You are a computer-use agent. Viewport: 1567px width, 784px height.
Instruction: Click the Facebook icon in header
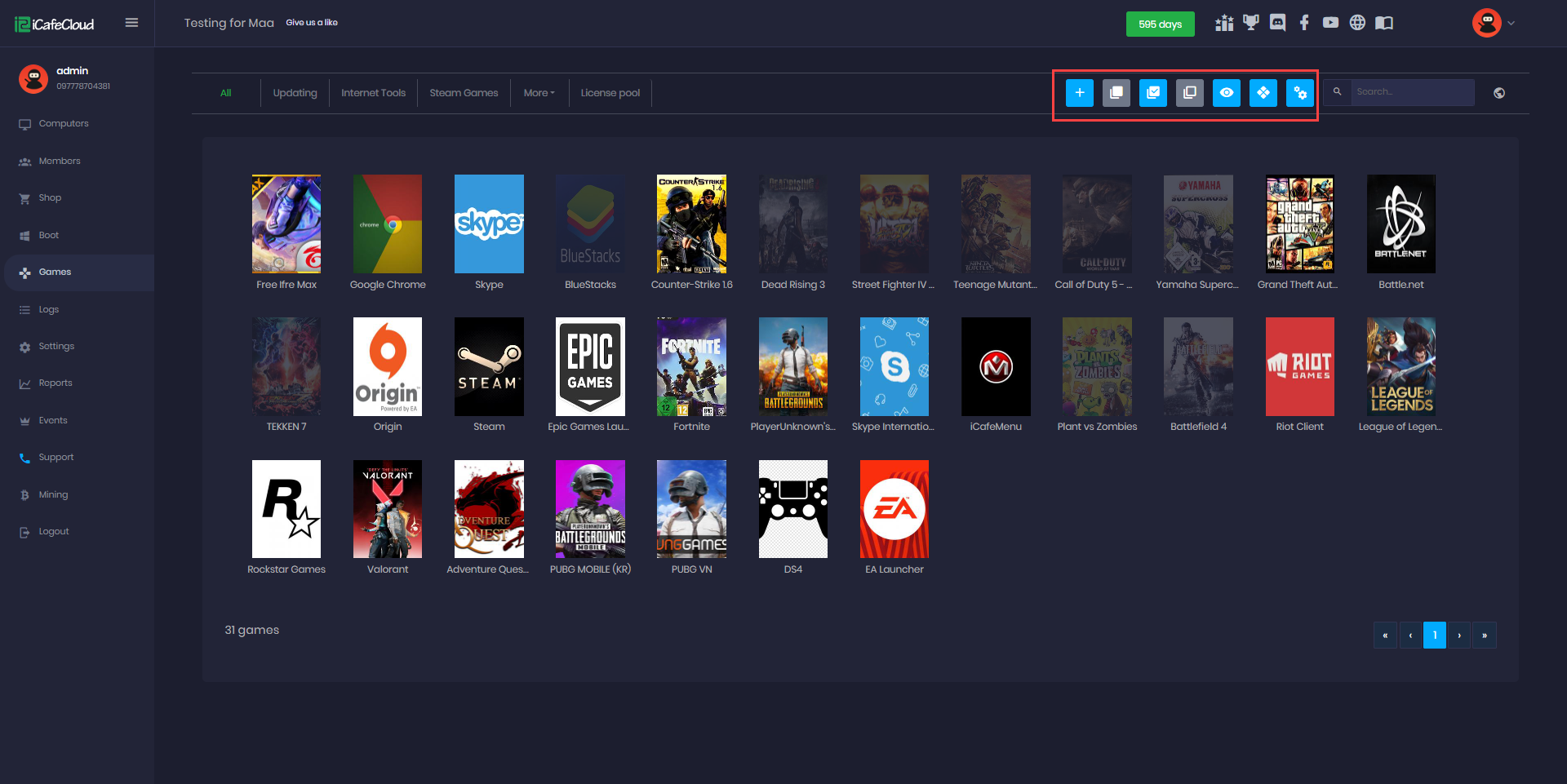pyautogui.click(x=1304, y=23)
